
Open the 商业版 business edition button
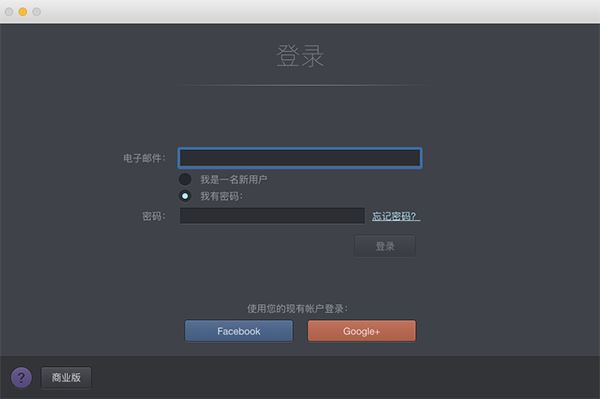coord(66,378)
